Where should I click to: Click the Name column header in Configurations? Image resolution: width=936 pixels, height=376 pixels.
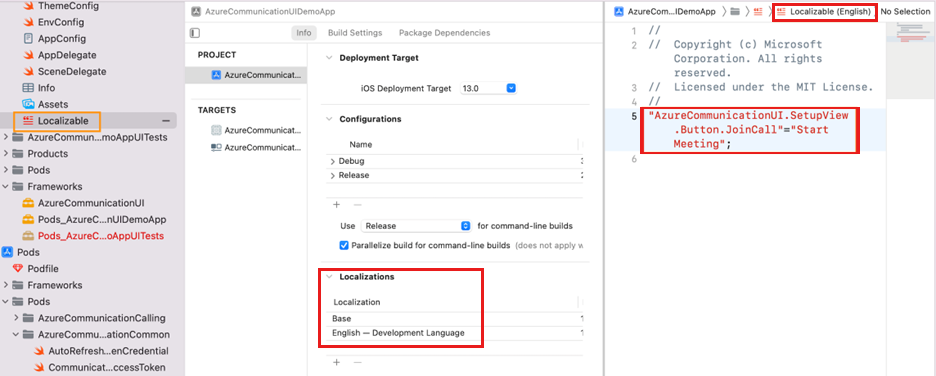[x=360, y=144]
